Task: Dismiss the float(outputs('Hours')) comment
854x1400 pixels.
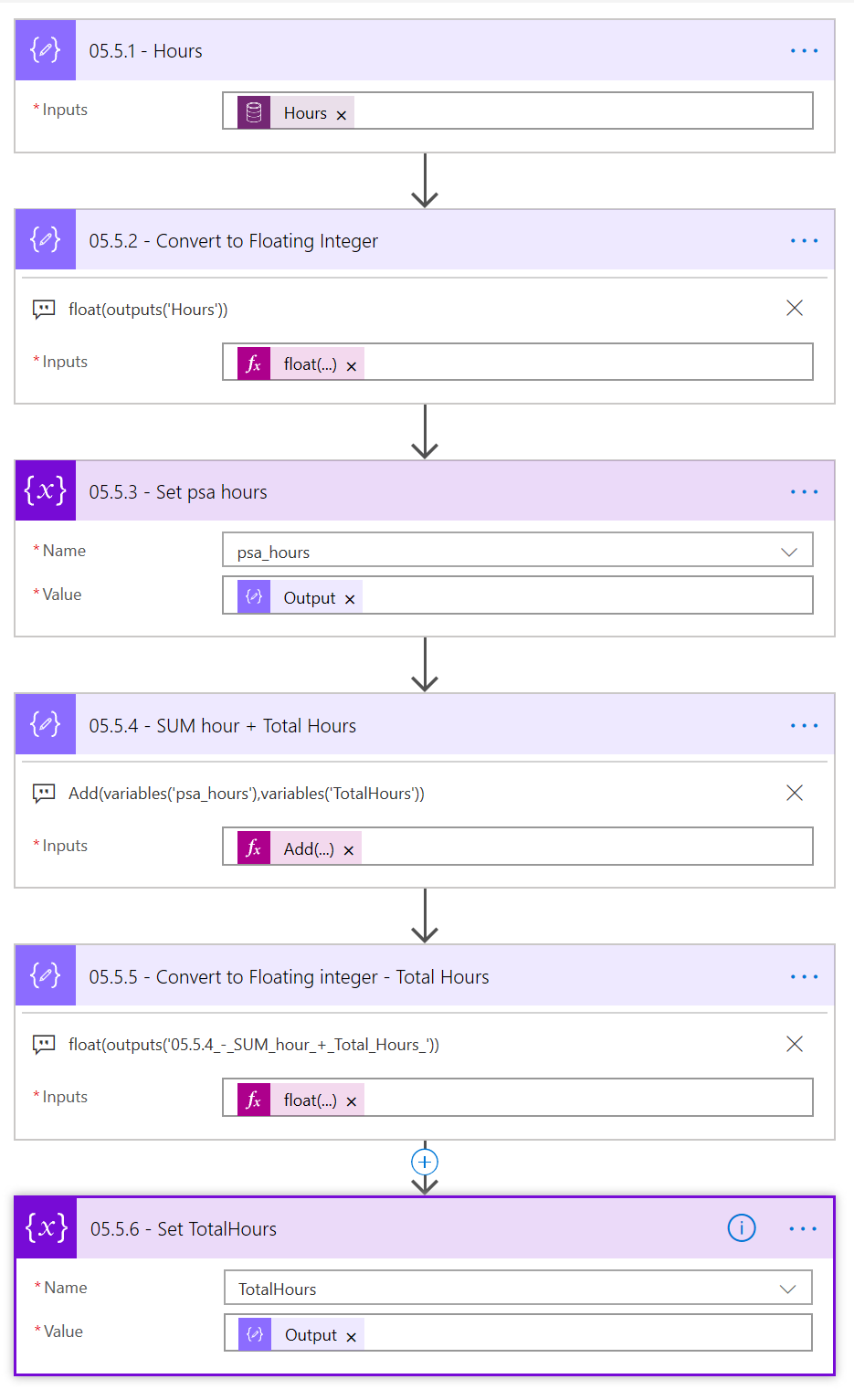Action: (x=795, y=309)
